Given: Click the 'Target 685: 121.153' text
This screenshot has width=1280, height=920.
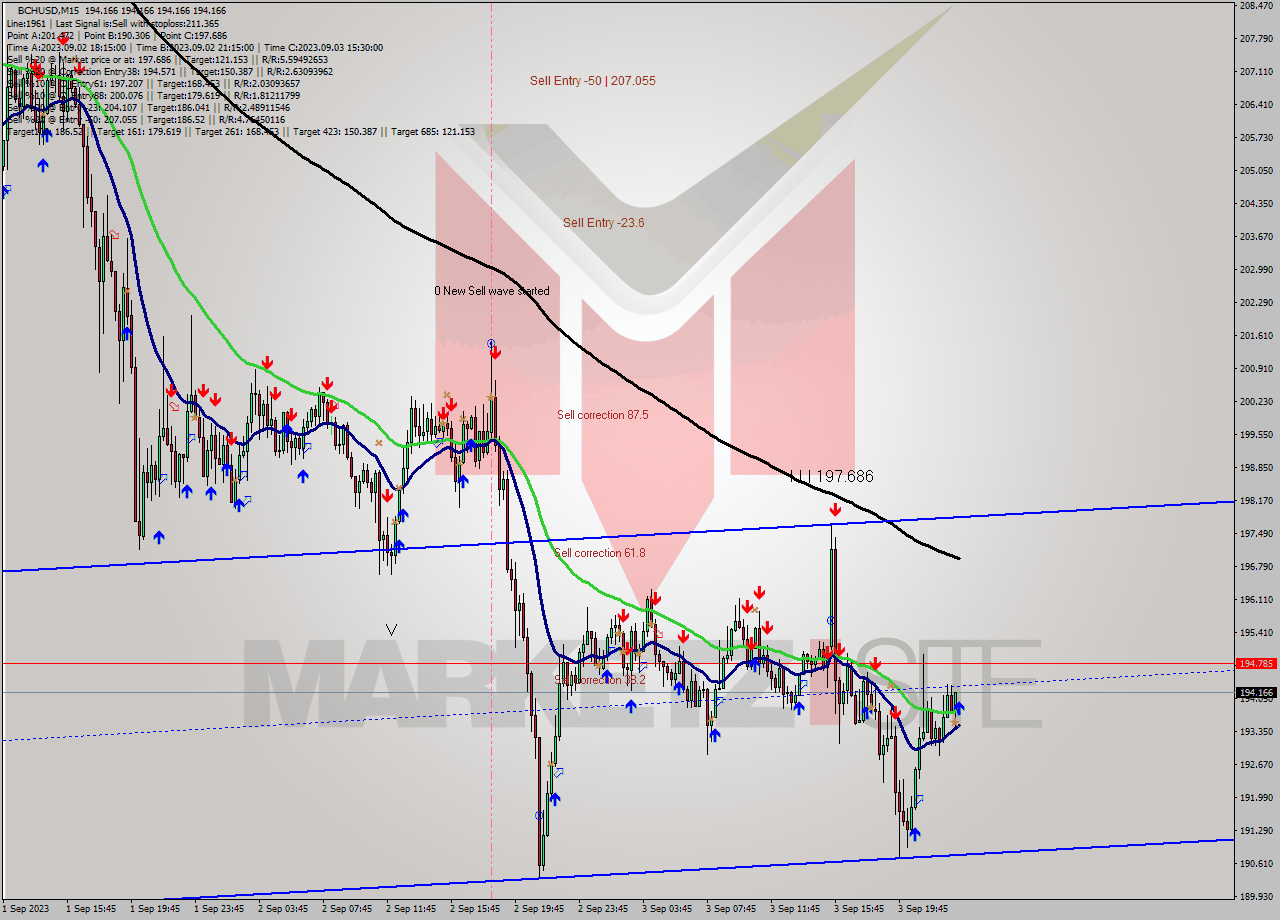Looking at the screenshot, I should (x=433, y=132).
